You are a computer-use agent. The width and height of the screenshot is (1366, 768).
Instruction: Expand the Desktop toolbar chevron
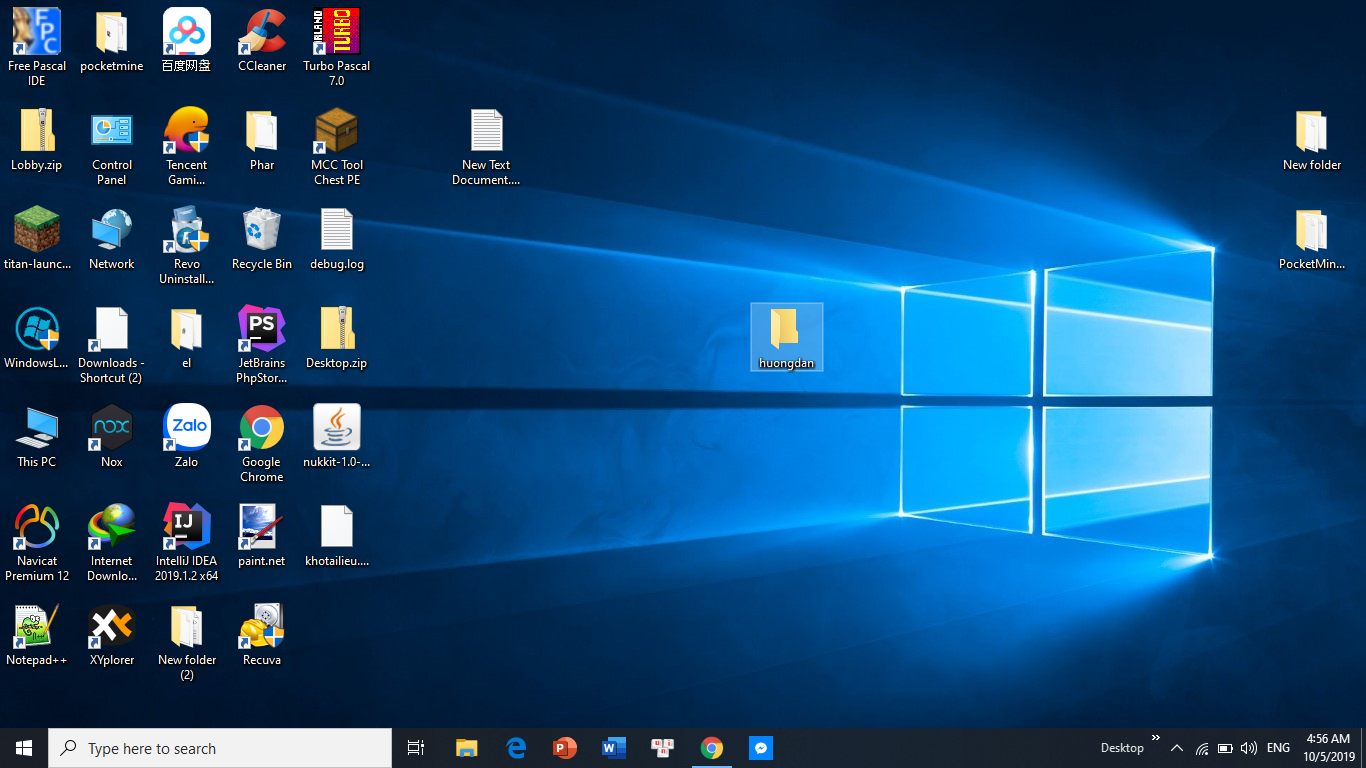coord(1156,739)
